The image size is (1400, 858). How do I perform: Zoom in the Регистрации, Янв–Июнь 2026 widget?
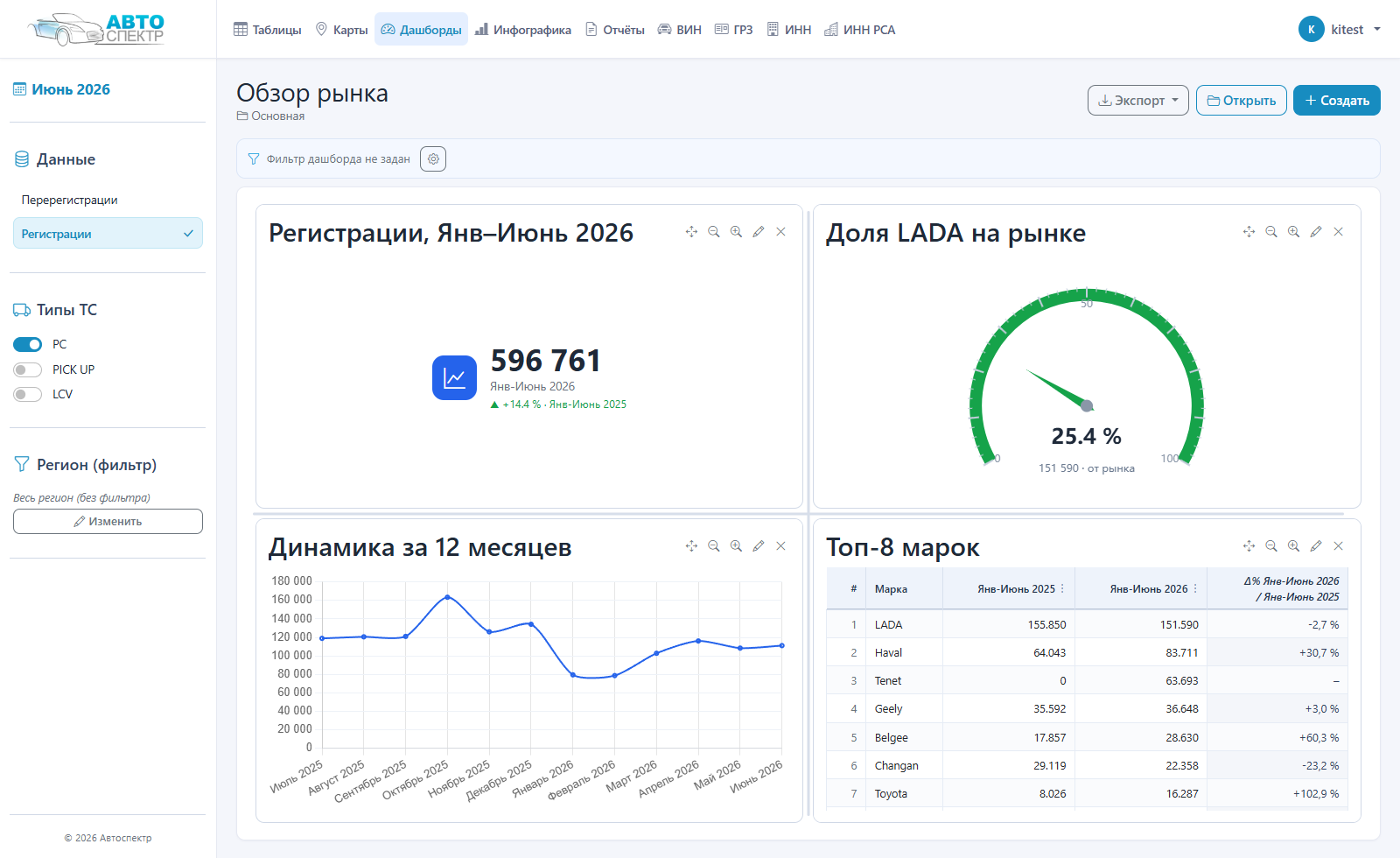736,232
